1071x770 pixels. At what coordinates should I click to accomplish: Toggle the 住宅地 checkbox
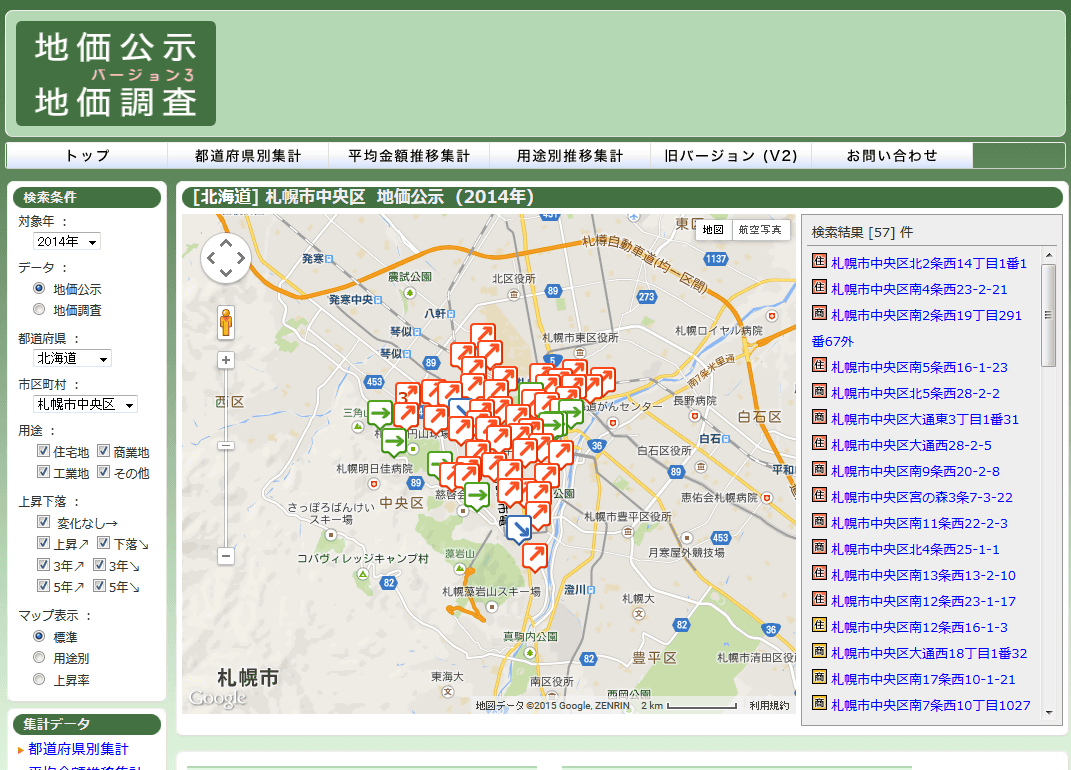44,451
